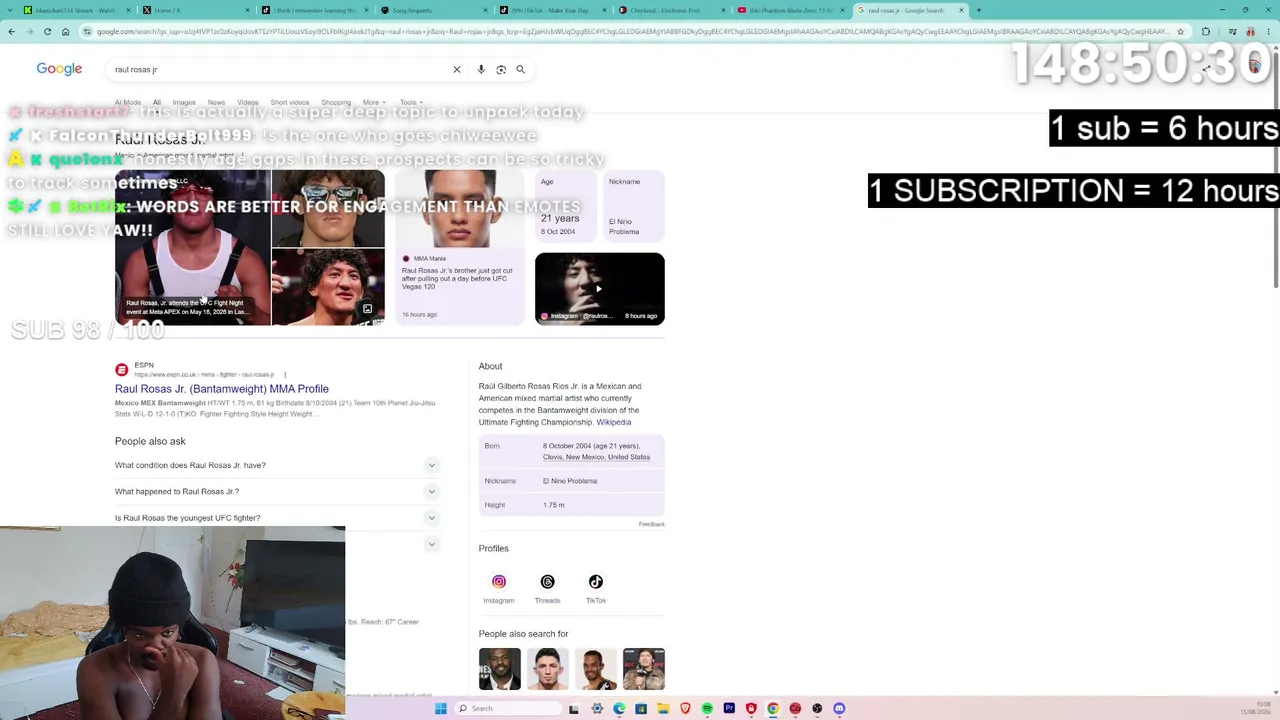The image size is (1280, 720).
Task: Switch to Images results
Action: coord(184,102)
